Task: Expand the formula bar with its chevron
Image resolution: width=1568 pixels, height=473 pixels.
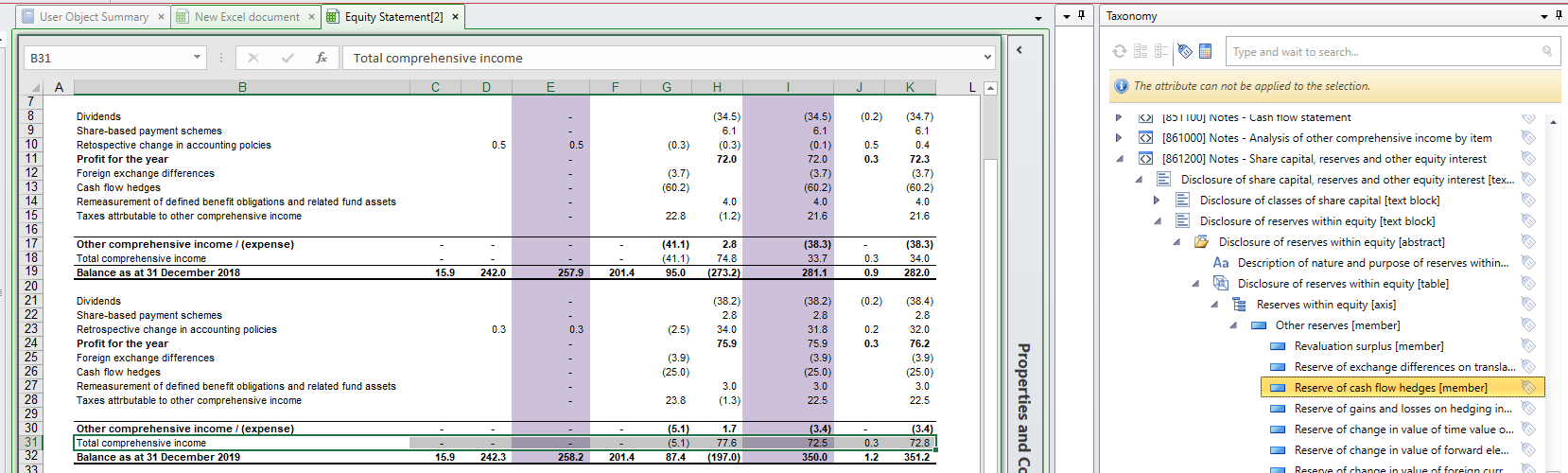Action: pos(987,58)
